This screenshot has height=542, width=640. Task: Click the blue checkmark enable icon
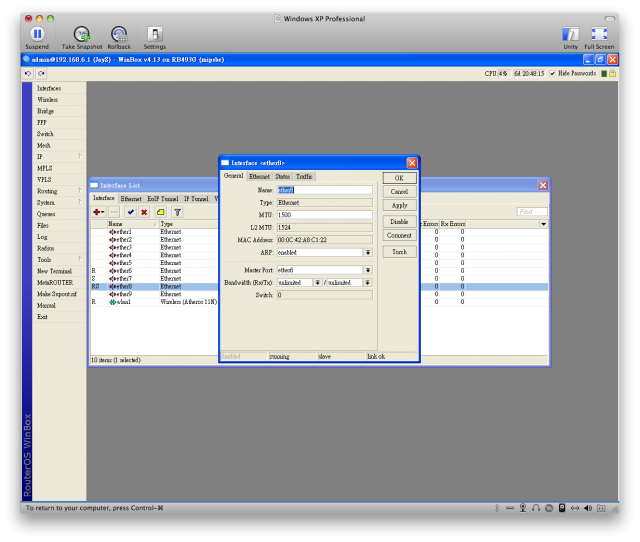131,212
